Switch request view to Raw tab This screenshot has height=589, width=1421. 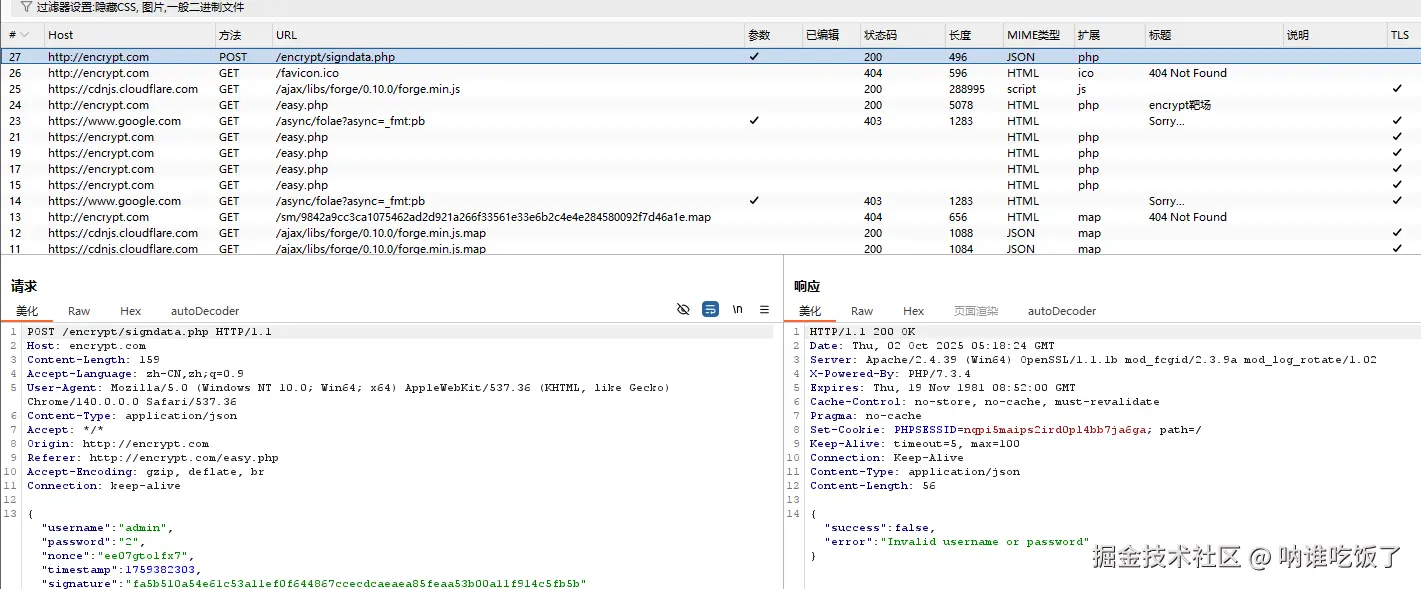tap(79, 311)
